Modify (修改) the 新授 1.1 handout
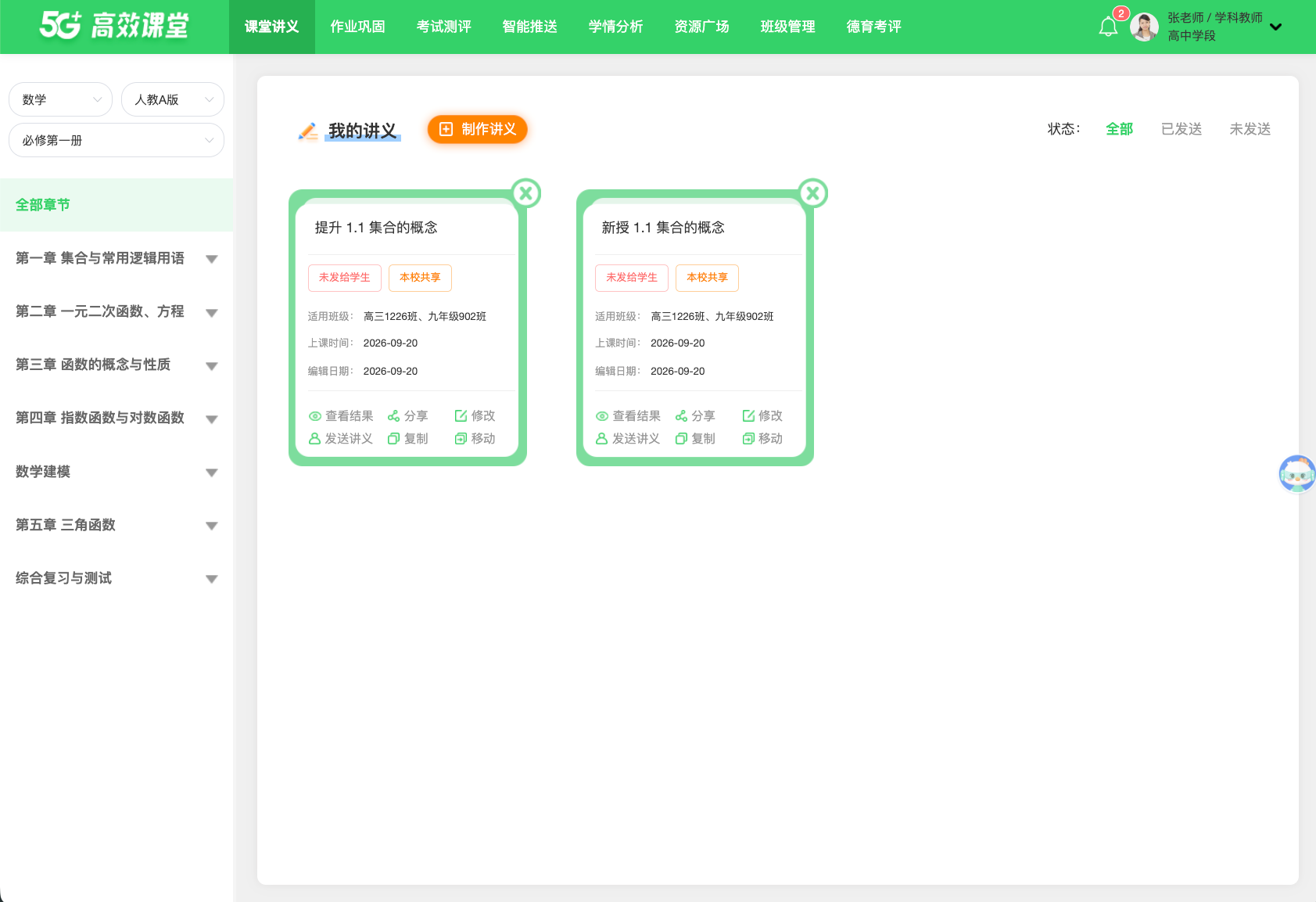1316x902 pixels. click(762, 416)
